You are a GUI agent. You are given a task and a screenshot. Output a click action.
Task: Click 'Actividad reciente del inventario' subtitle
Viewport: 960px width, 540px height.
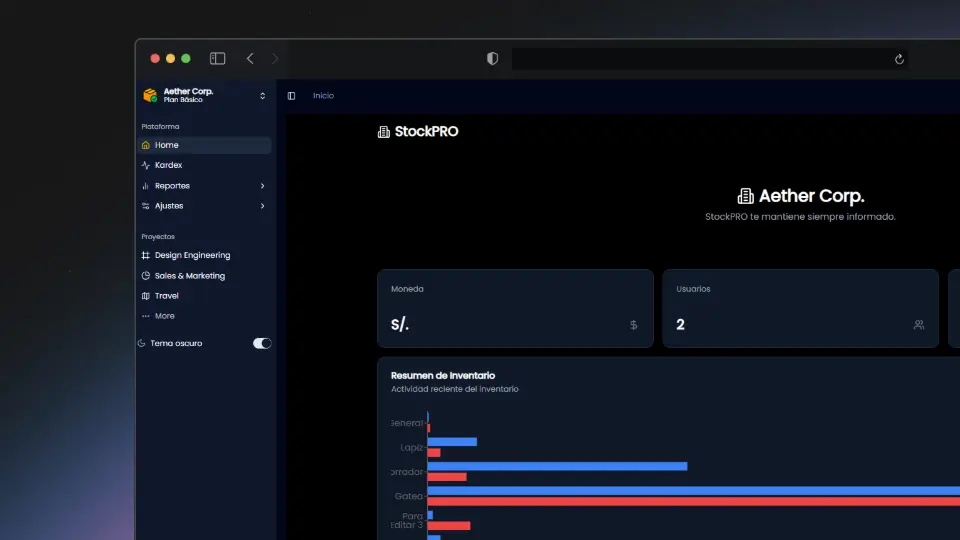454,389
